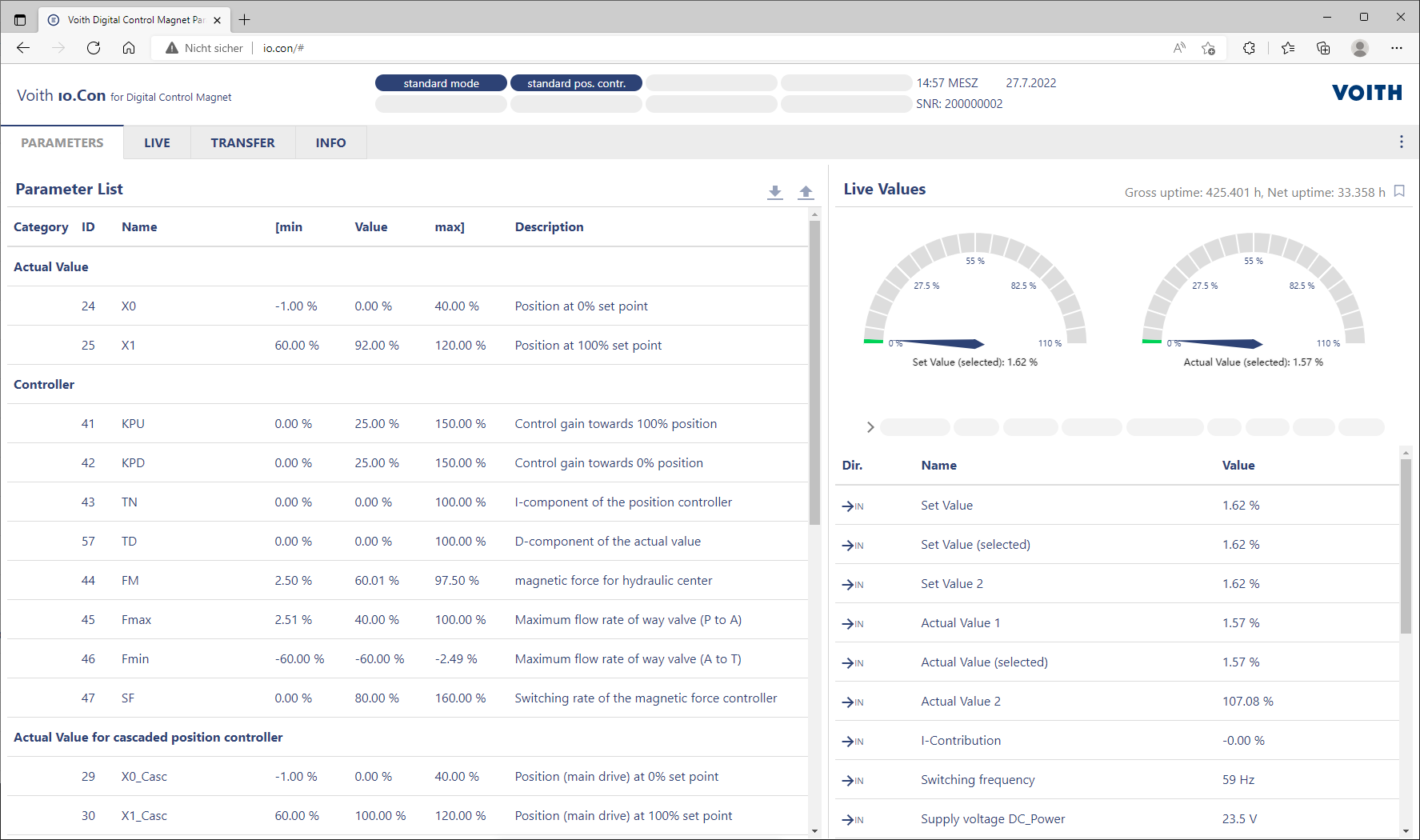Image resolution: width=1420 pixels, height=840 pixels.
Task: Open the tab actions menu icon
Action: point(20,20)
